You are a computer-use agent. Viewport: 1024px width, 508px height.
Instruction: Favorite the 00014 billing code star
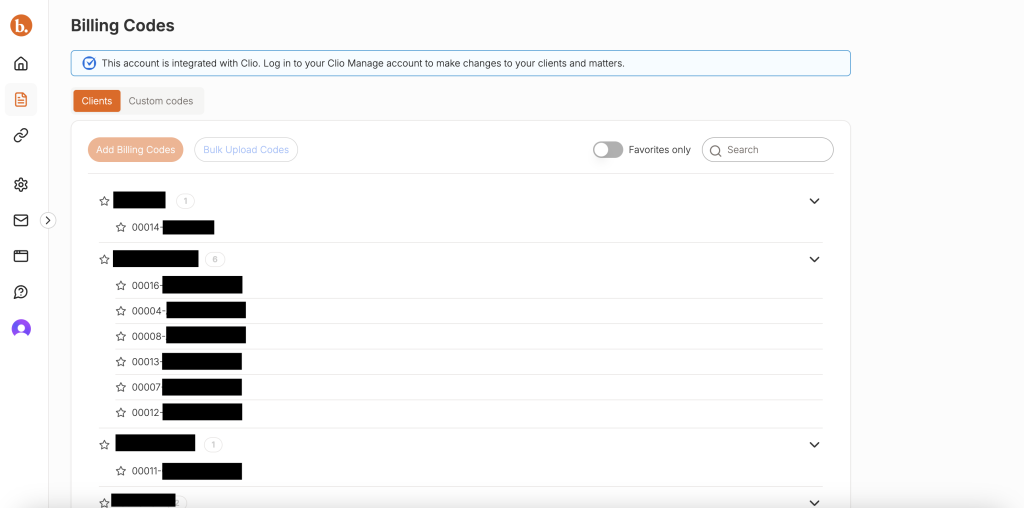(121, 228)
